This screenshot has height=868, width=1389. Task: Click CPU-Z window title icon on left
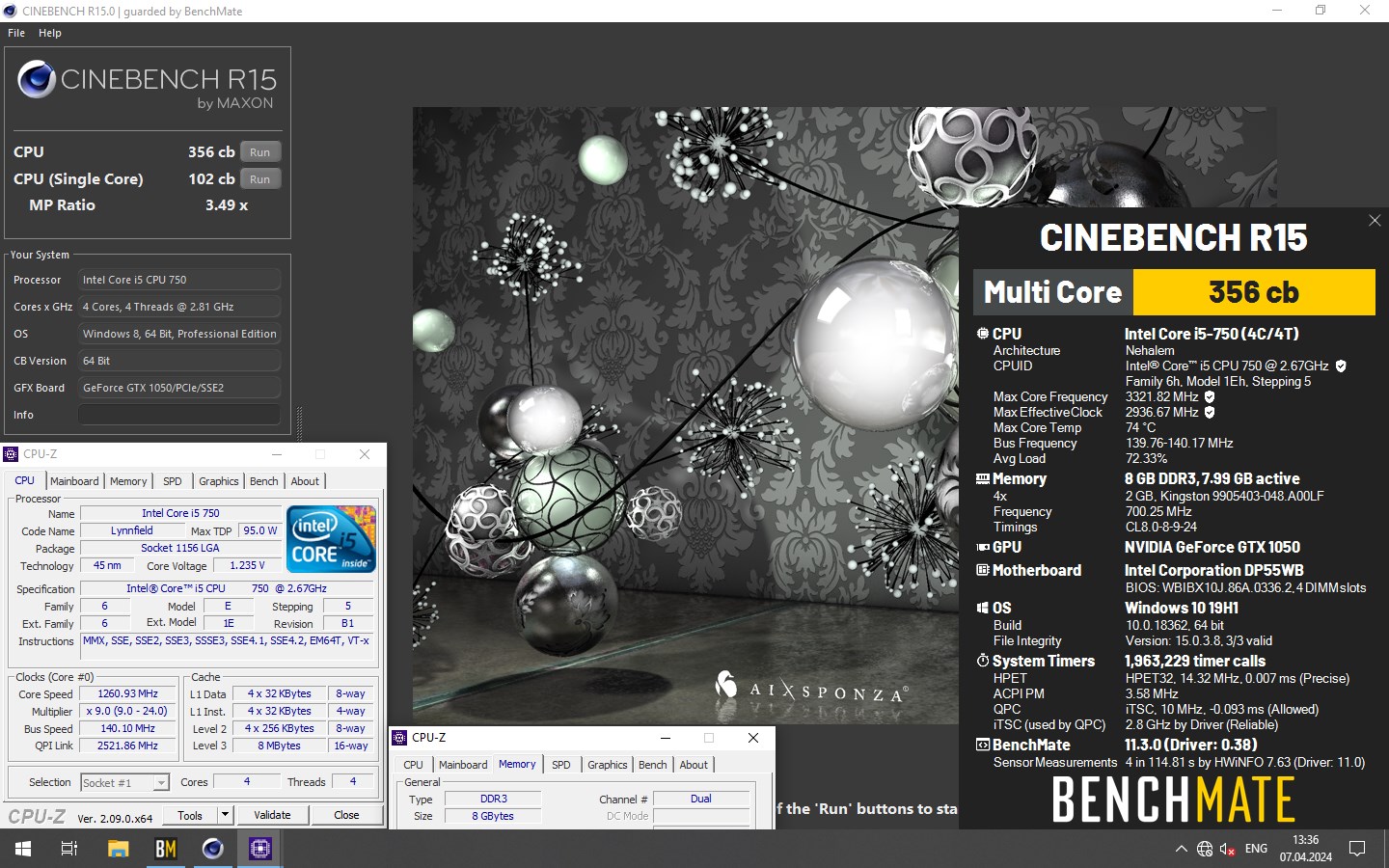coord(12,454)
